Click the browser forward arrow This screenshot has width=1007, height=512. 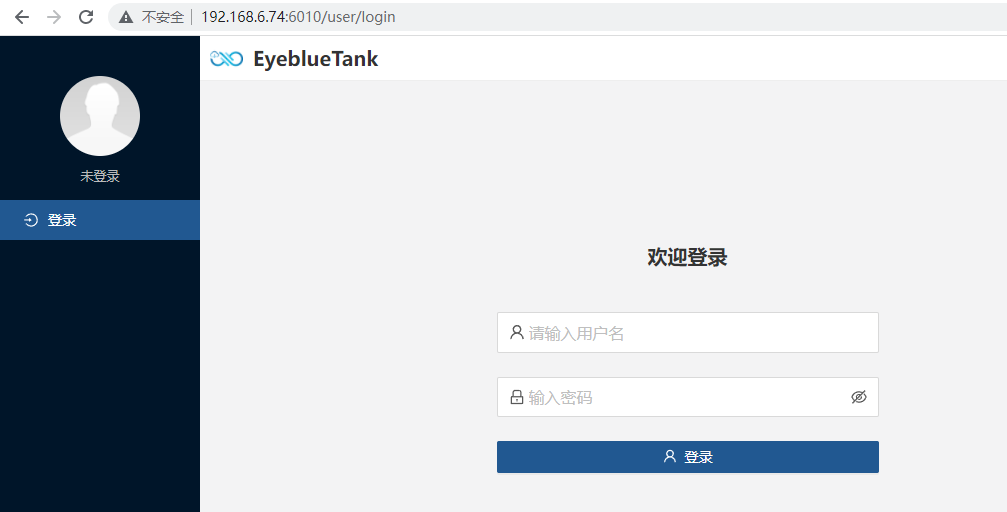[x=54, y=17]
